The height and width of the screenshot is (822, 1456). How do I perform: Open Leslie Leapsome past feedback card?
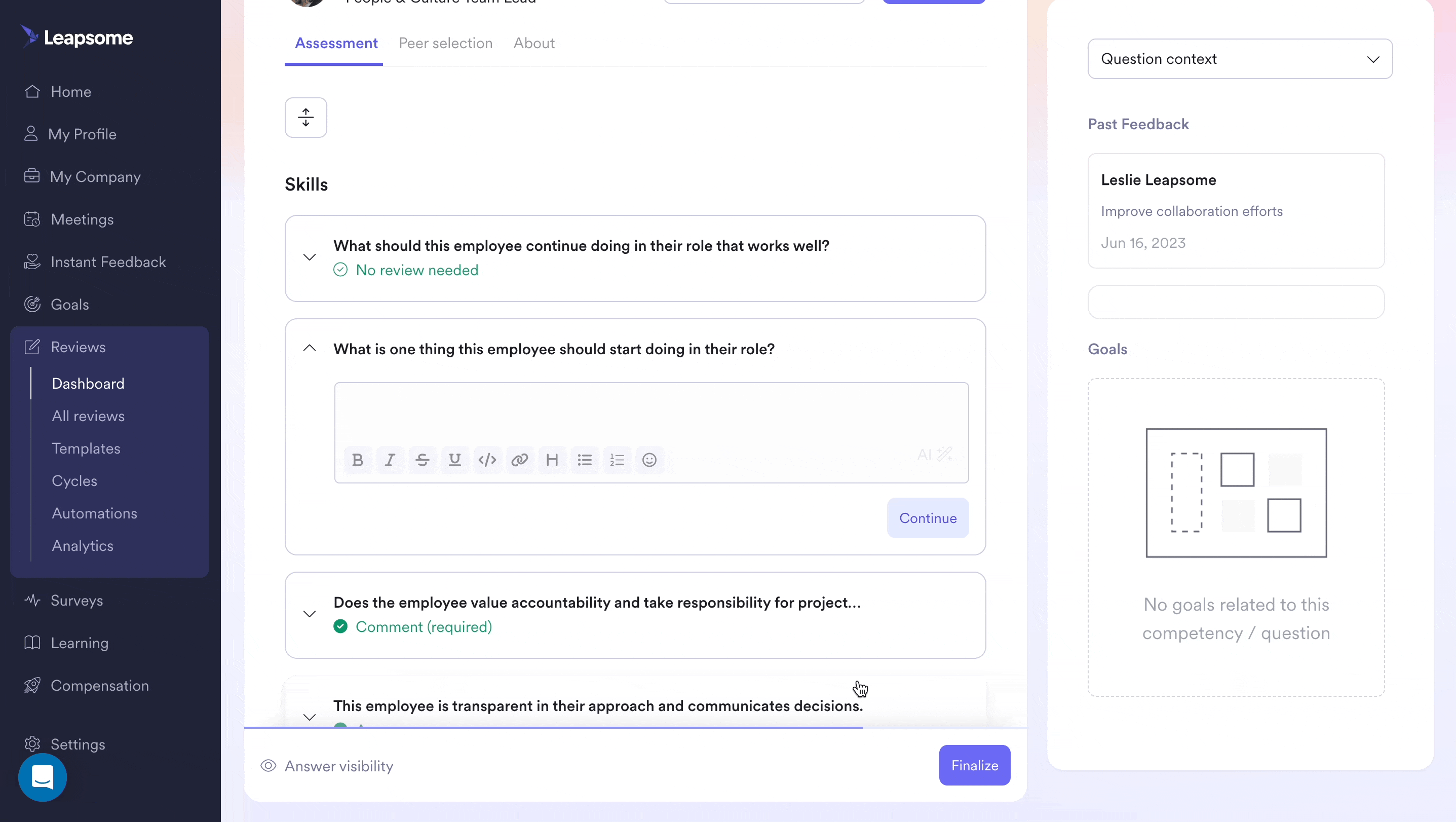point(1236,211)
